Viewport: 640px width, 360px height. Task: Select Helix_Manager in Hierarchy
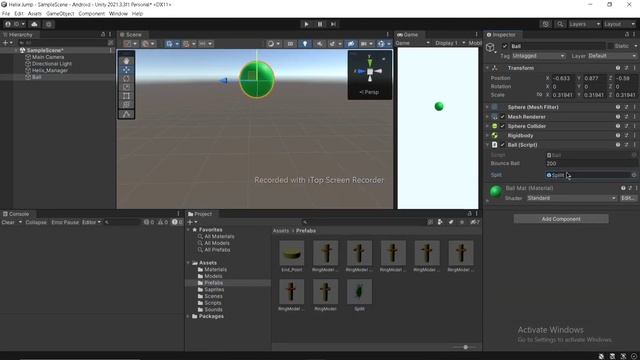50,70
